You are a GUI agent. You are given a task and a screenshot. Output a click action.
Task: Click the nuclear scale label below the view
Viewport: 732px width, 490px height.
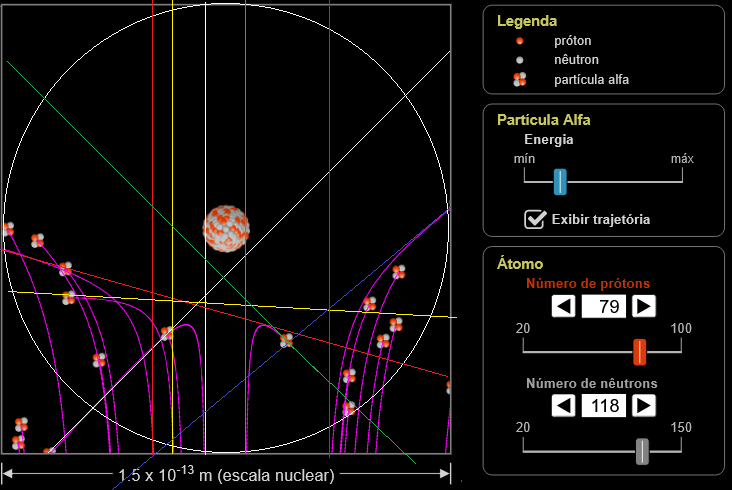[x=226, y=474]
